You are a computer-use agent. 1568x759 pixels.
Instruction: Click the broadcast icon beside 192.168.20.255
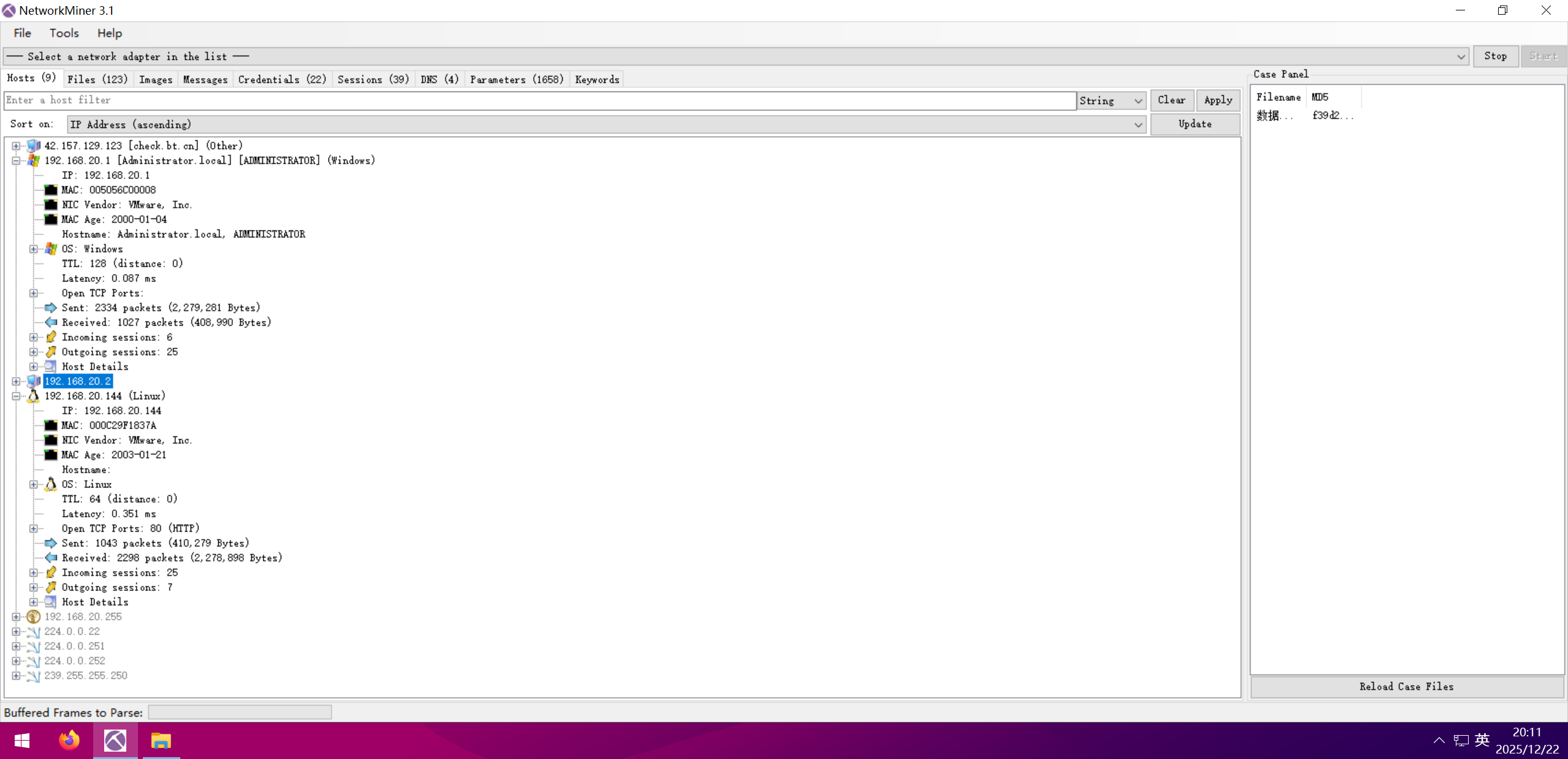tap(34, 617)
